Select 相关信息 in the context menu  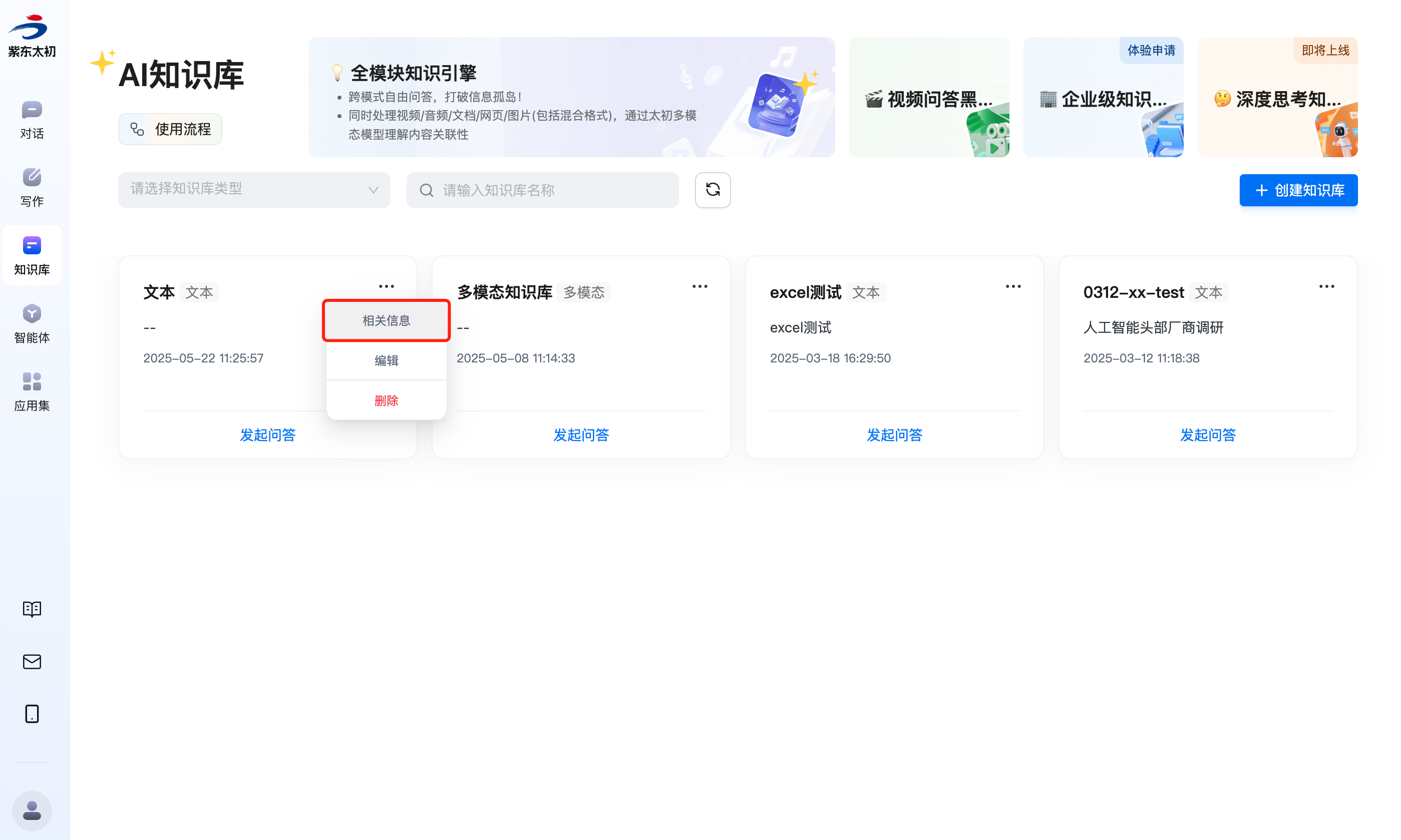coord(386,320)
